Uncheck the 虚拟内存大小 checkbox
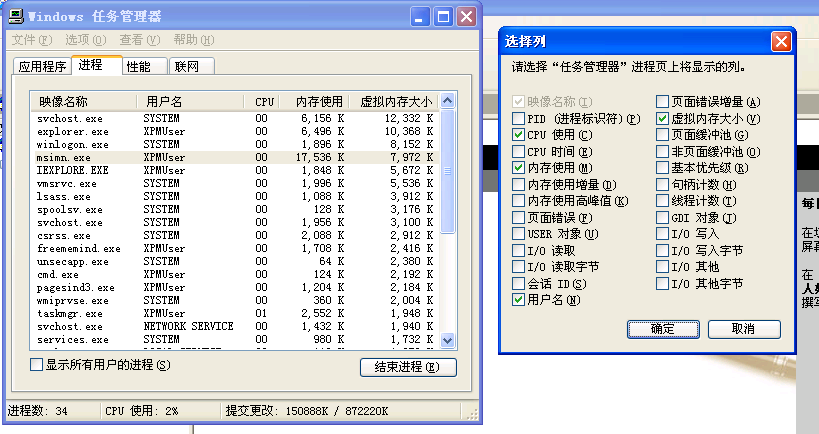The image size is (819, 434). [662, 119]
